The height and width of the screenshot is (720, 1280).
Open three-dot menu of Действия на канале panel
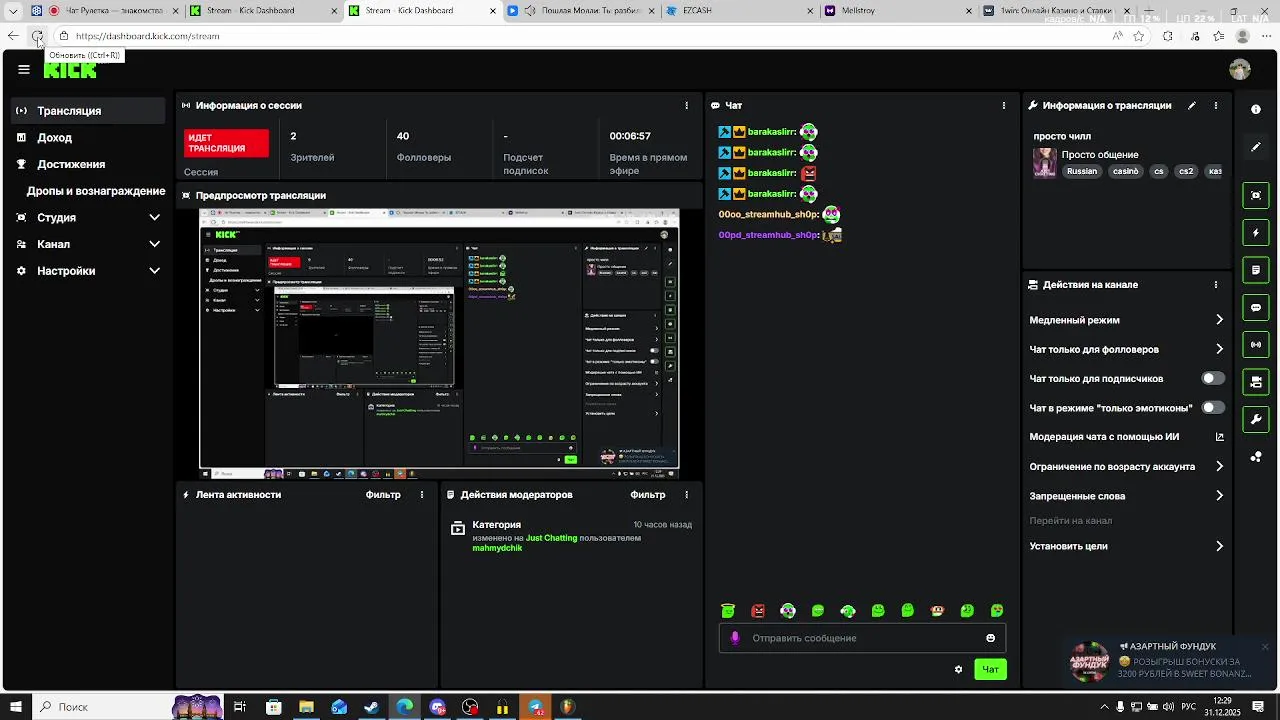[1216, 285]
